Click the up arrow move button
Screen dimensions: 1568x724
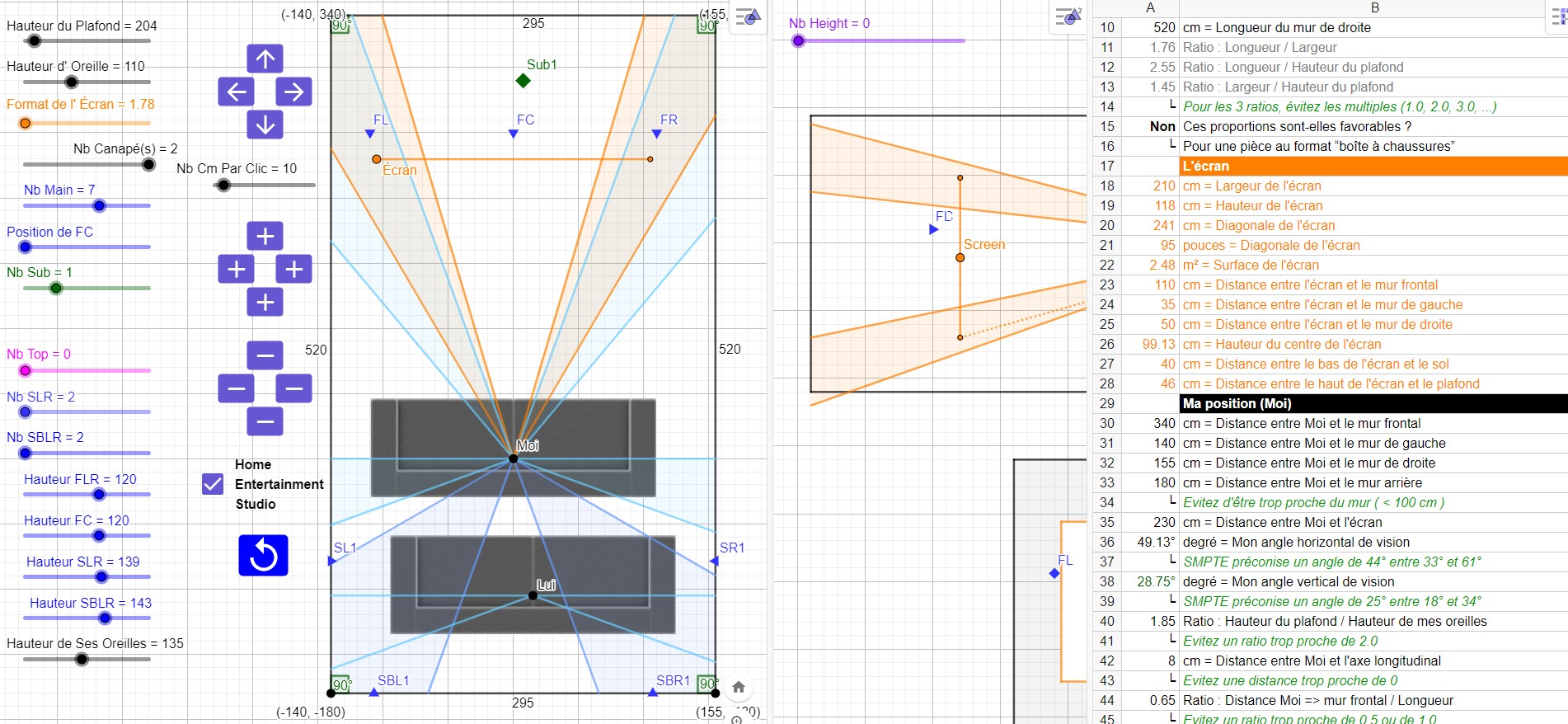pyautogui.click(x=265, y=59)
